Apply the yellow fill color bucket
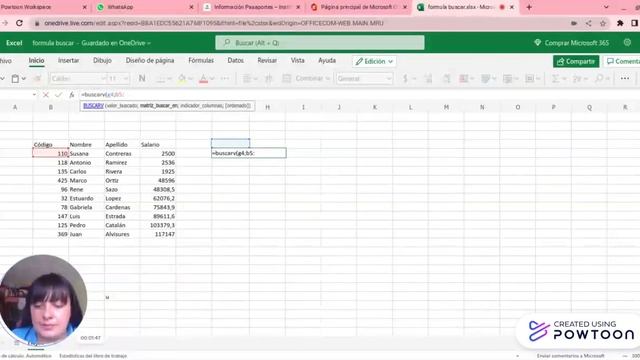 182,78
